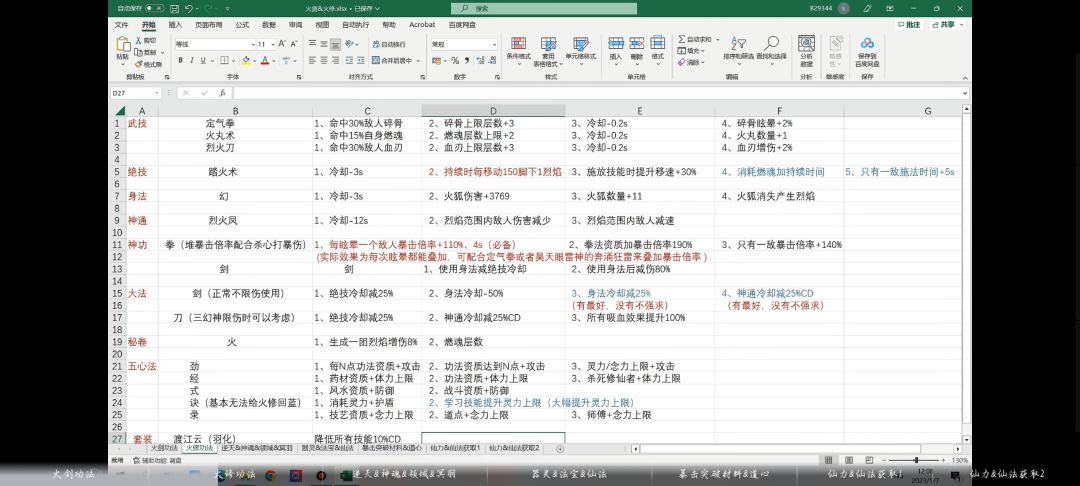Screen dimensions: 1080x486
Task: Expand the Name Box dropdown arrow
Action: click(x=157, y=93)
